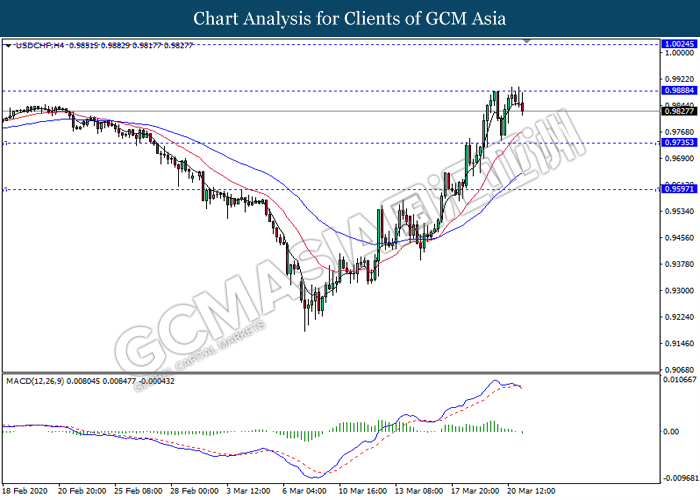Select the 0.98884 resistance level label
700x500 pixels.
679,91
